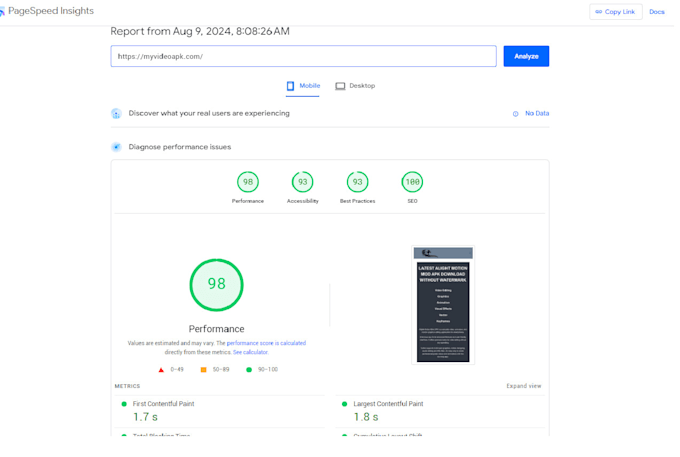
Task: Click the Copy Link button
Action: click(x=615, y=12)
